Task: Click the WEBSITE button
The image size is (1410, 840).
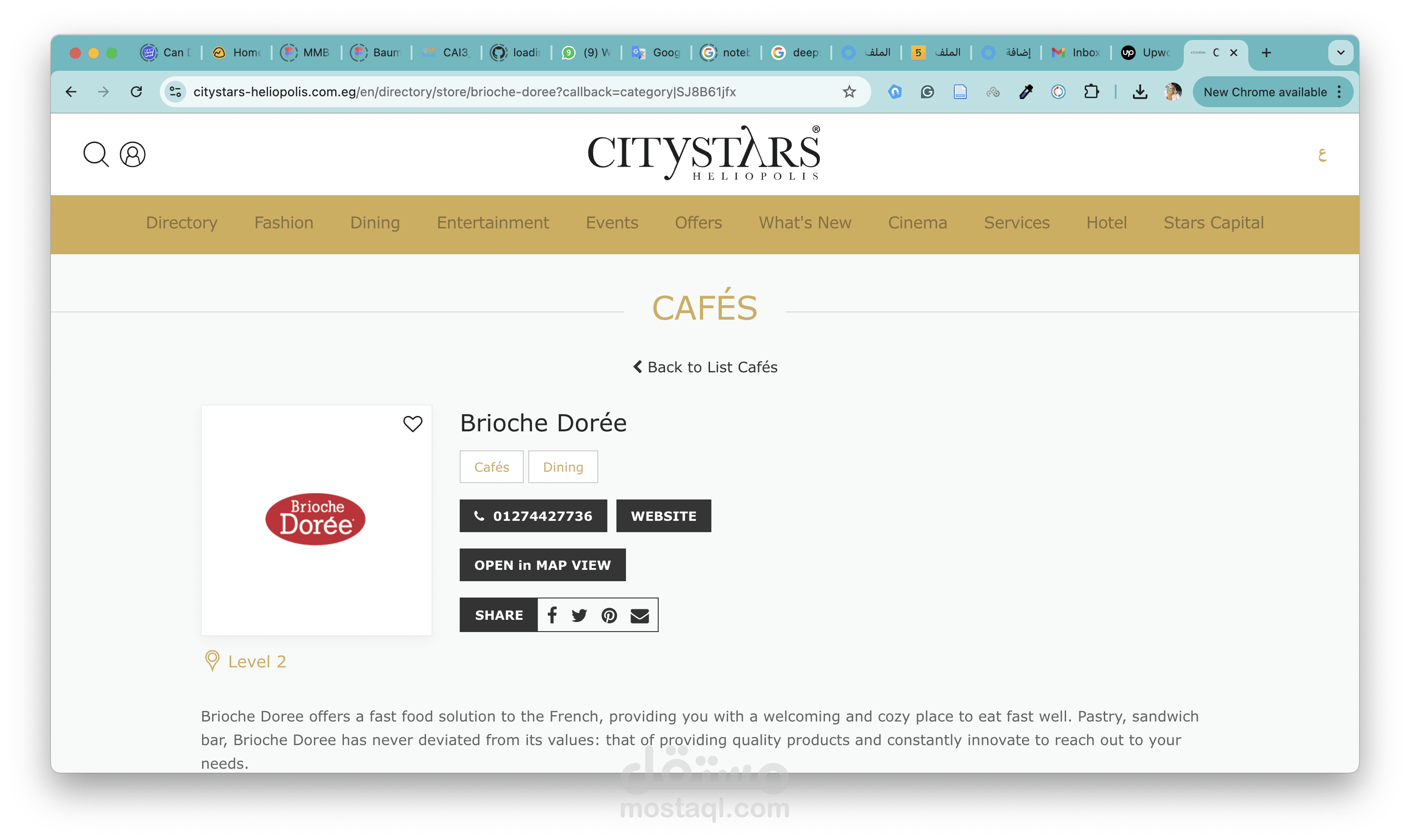Action: tap(664, 516)
